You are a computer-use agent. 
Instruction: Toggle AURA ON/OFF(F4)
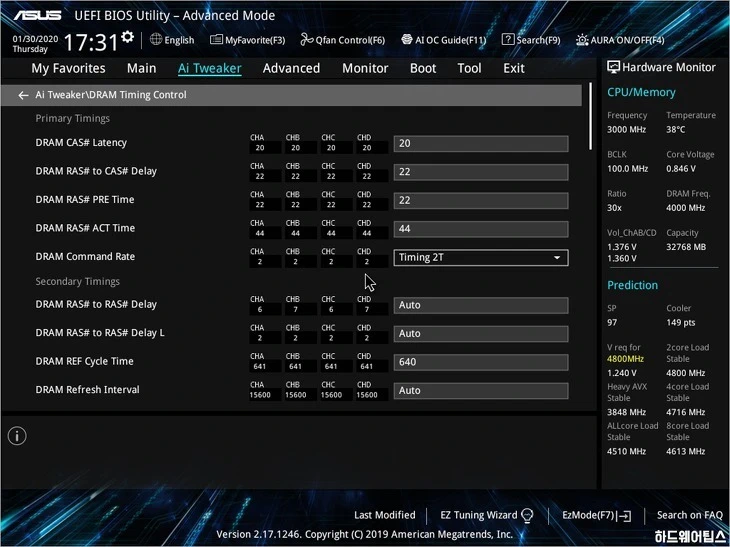point(620,40)
